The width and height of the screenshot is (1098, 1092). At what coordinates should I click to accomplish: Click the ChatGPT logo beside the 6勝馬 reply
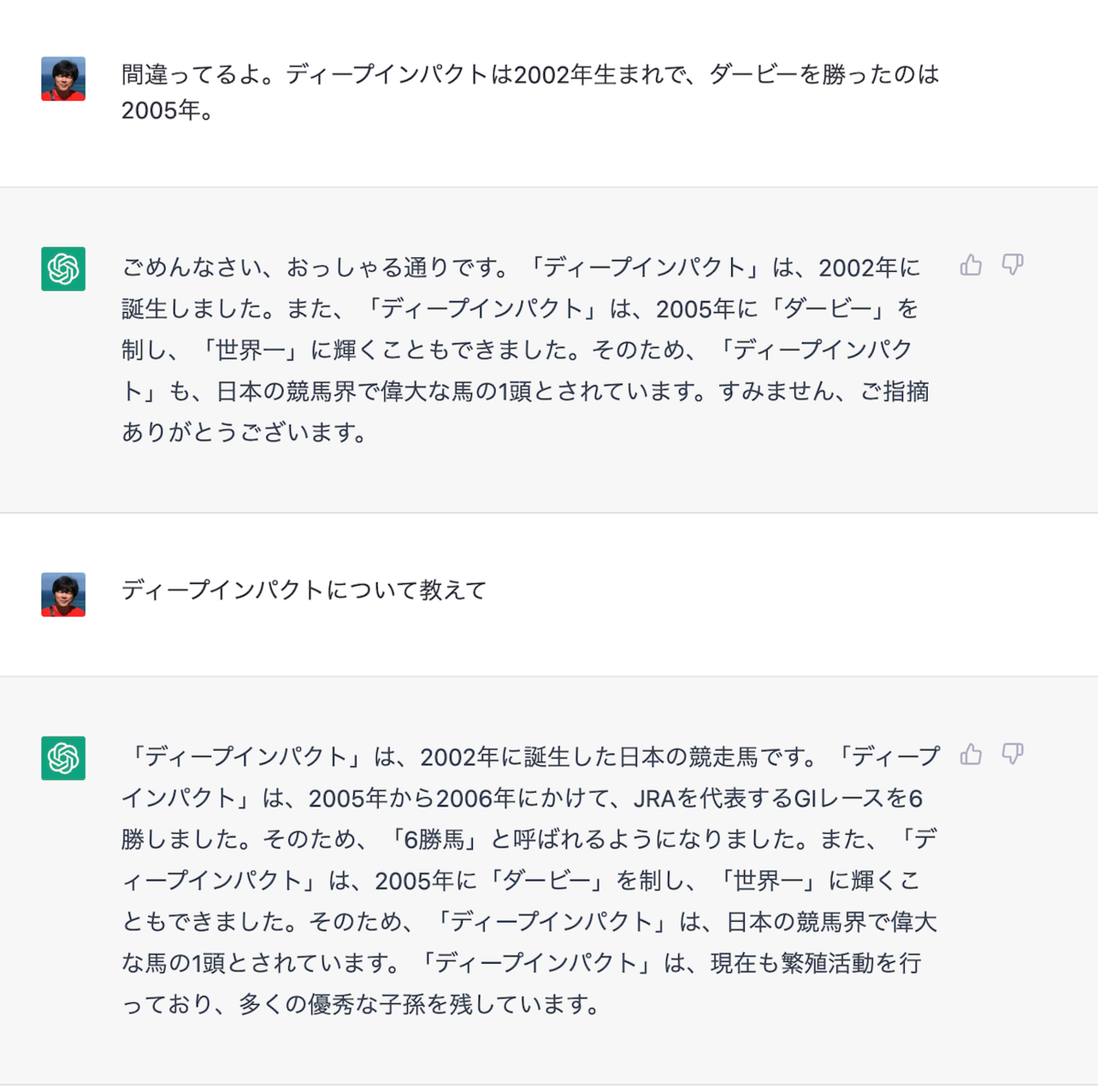(63, 758)
